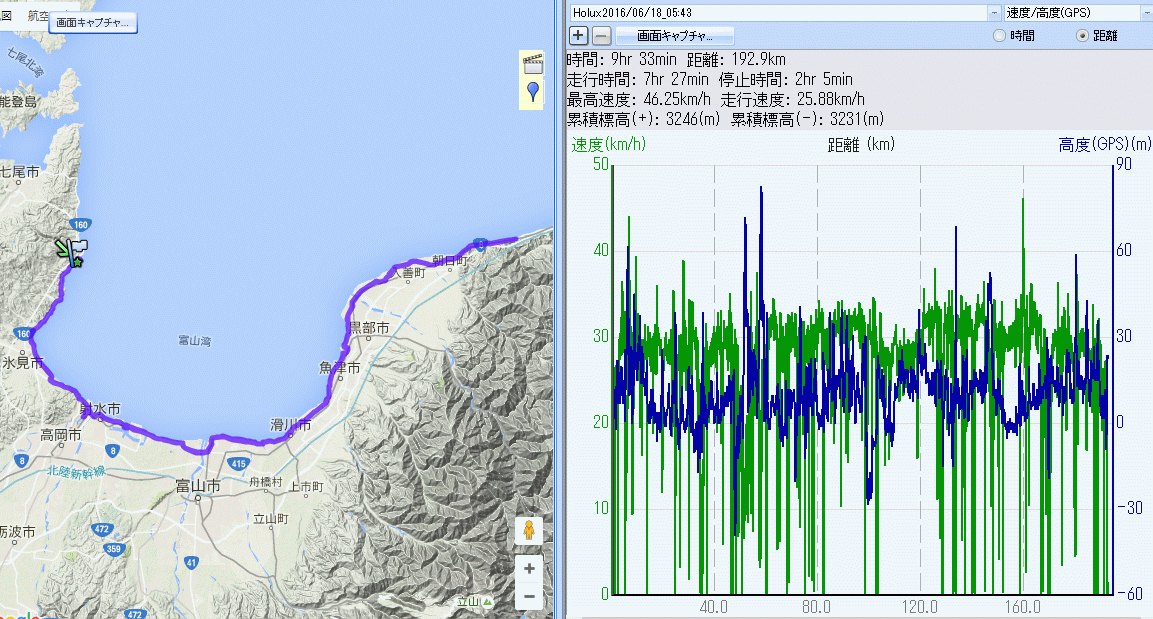
Task: Click the white finish flag marker on the route
Action: [80, 246]
